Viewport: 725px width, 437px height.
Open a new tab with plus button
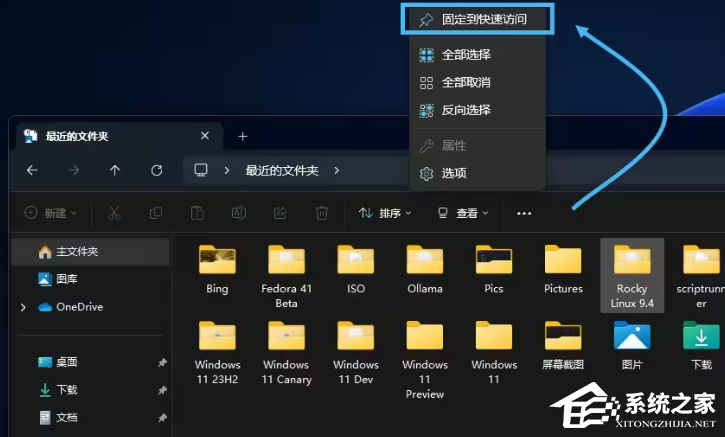243,136
